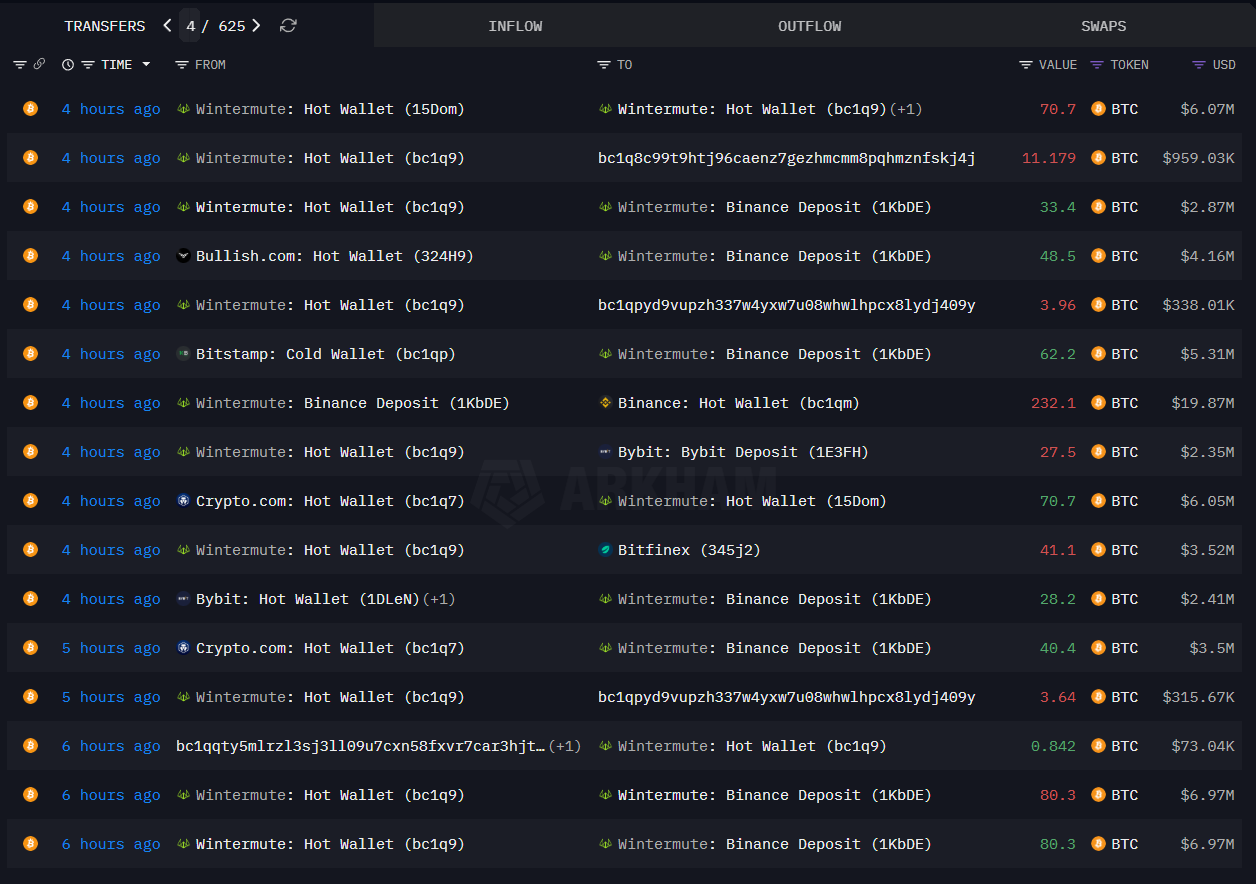Expand the TIME sort dropdown arrow
Viewport: 1256px width, 884px height.
pos(146,65)
